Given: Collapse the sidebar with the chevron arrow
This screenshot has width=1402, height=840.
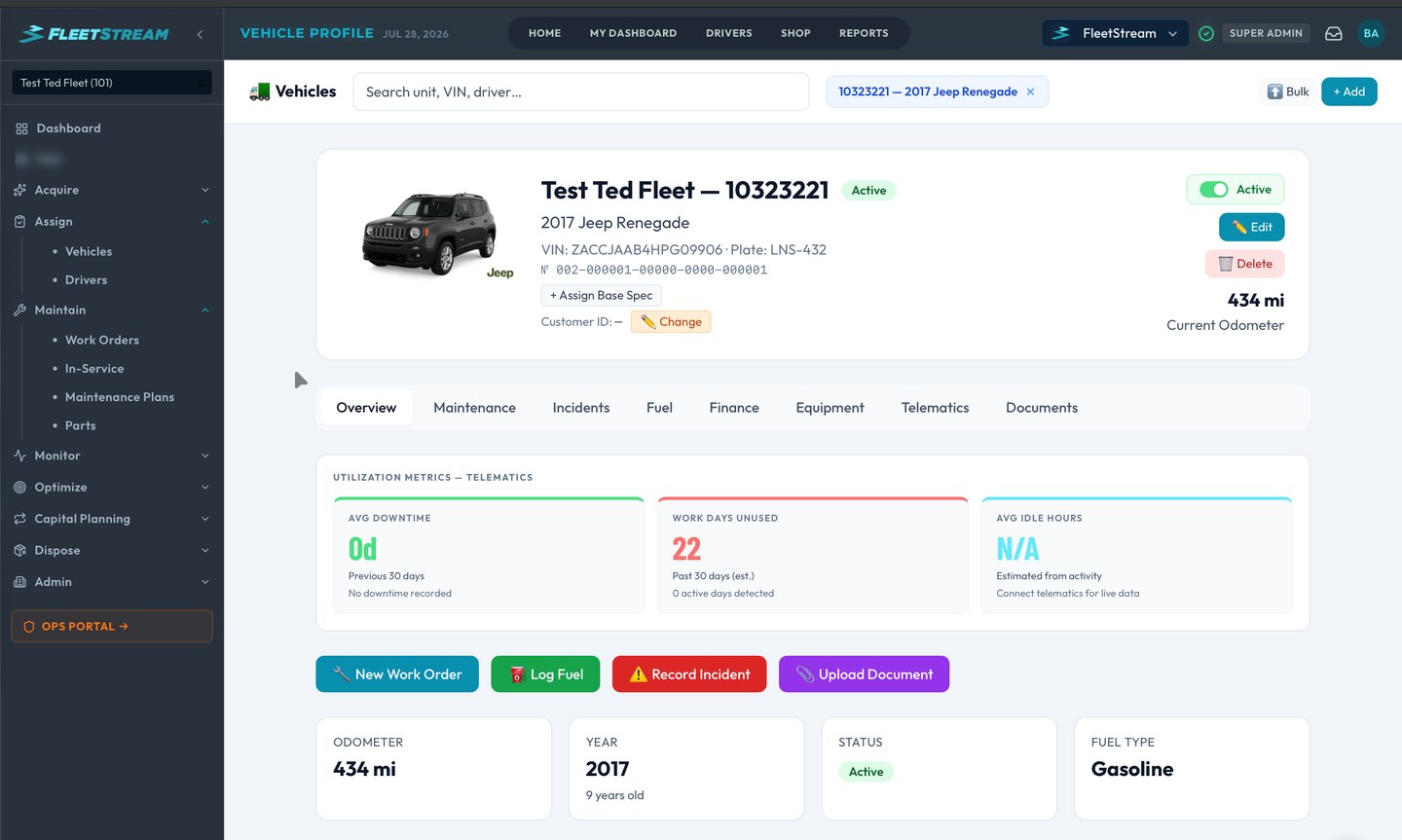Looking at the screenshot, I should 200,34.
